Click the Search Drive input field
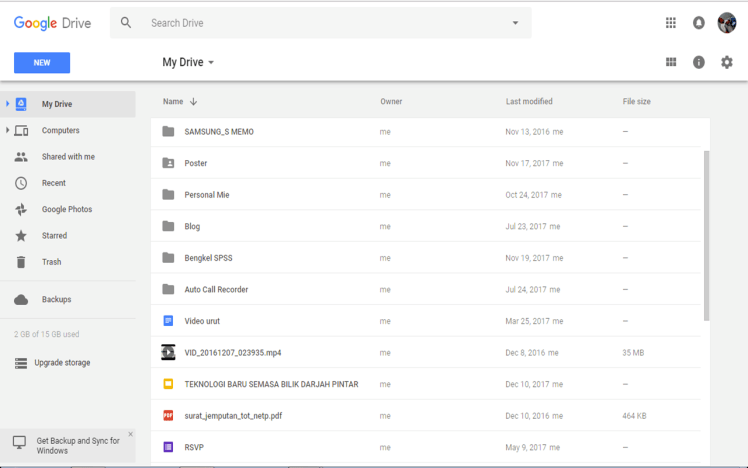Viewport: 748px width, 468px height. click(320, 23)
